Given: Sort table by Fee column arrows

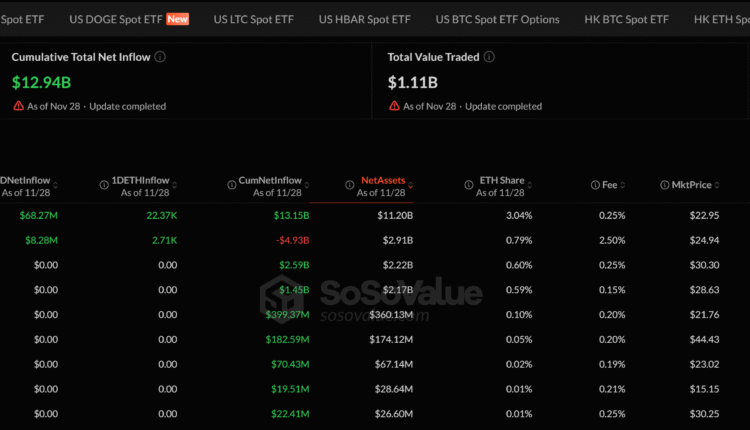Looking at the screenshot, I should (623, 185).
